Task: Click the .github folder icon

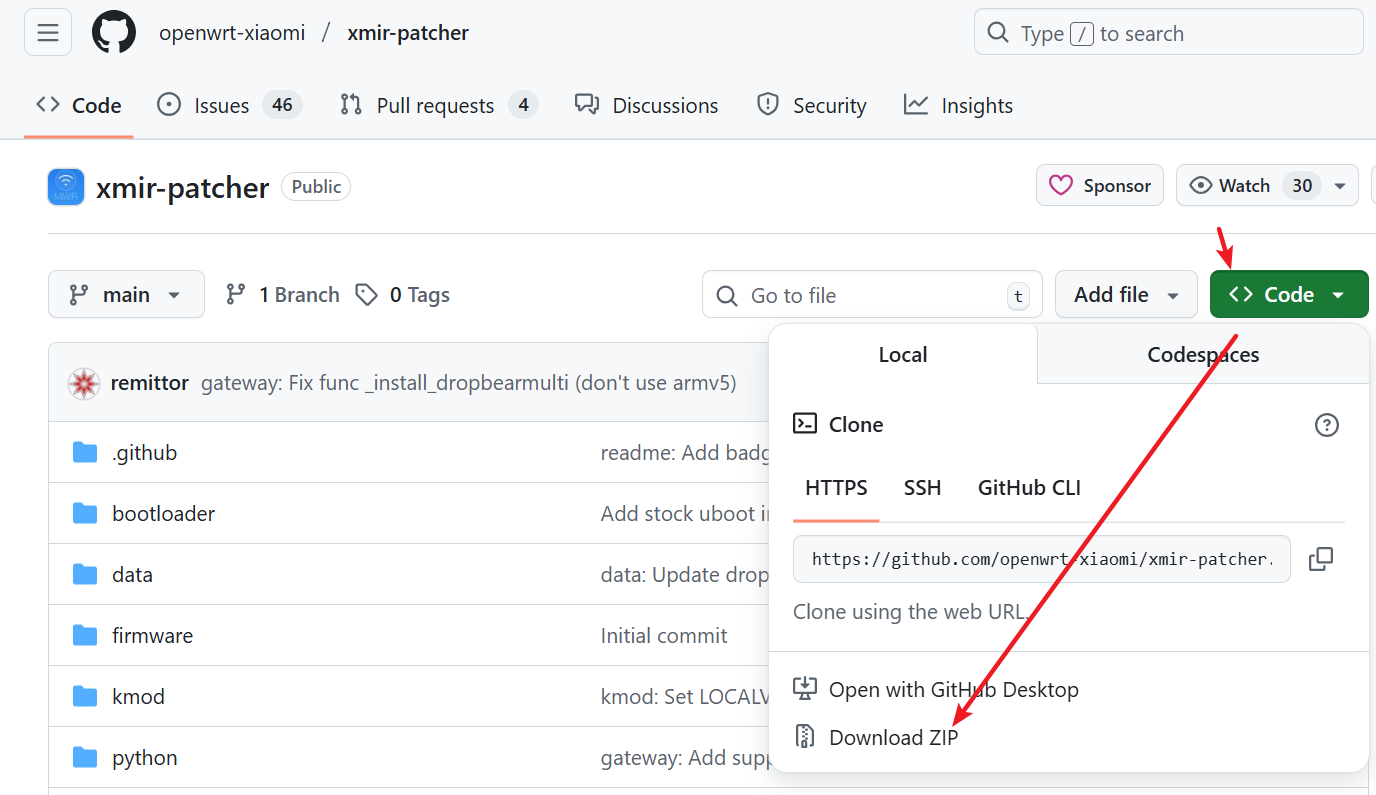Action: coord(85,453)
